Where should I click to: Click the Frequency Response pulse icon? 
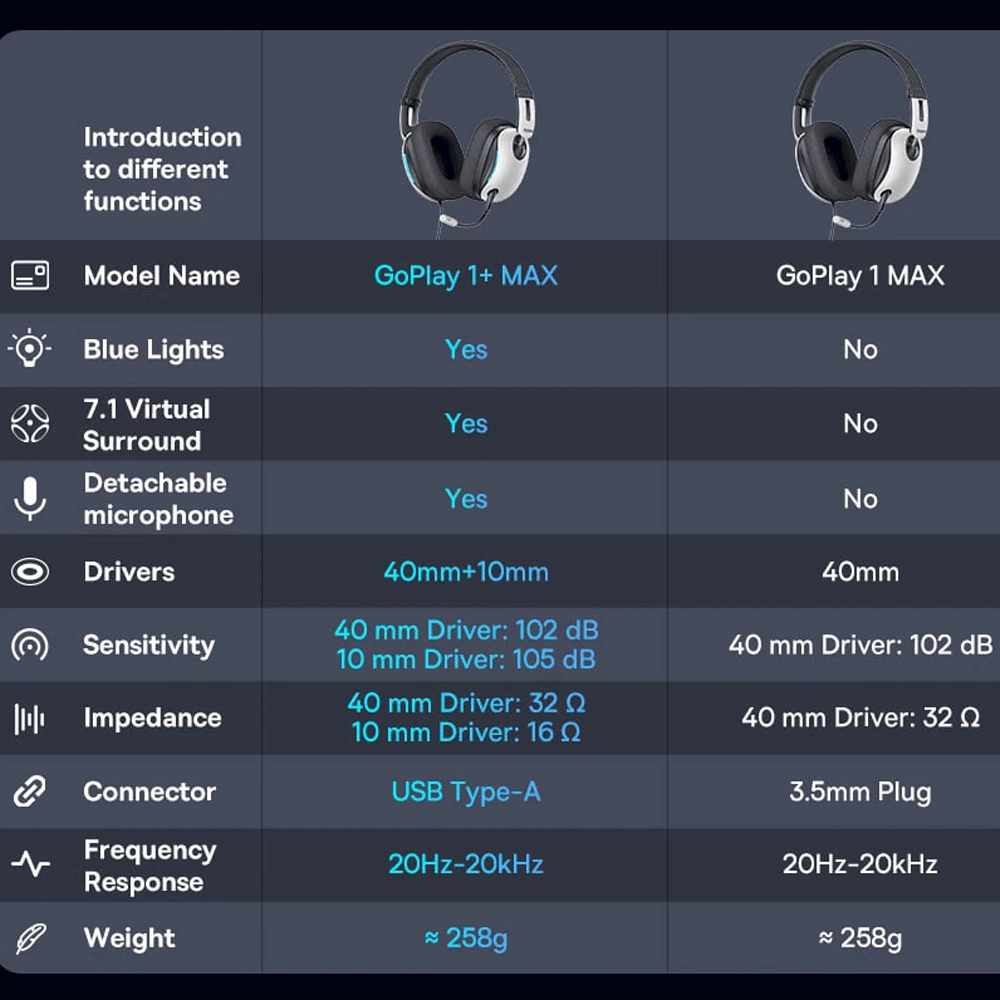[30, 865]
